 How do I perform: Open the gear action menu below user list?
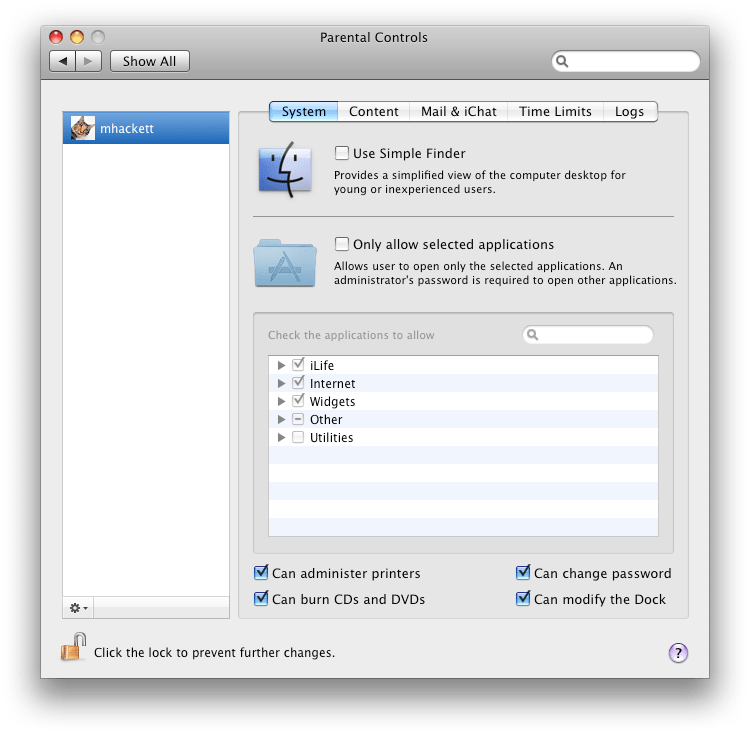pos(78,608)
